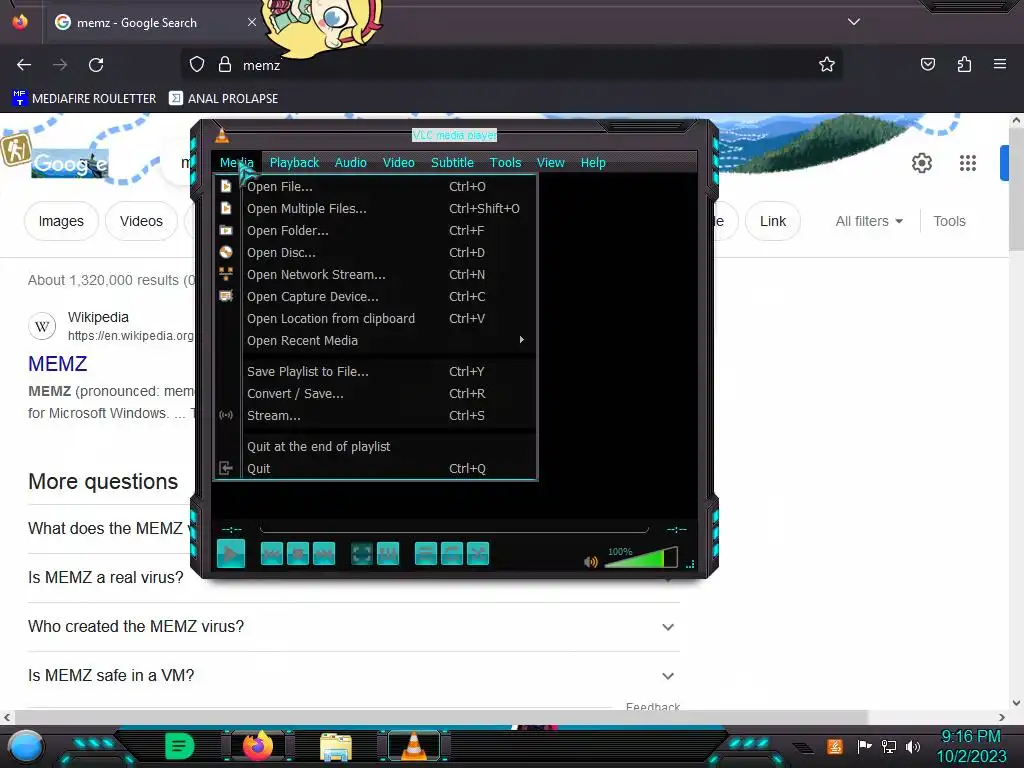Click the broadcast icon next to Stream
The width and height of the screenshot is (1024, 768).
pos(226,415)
